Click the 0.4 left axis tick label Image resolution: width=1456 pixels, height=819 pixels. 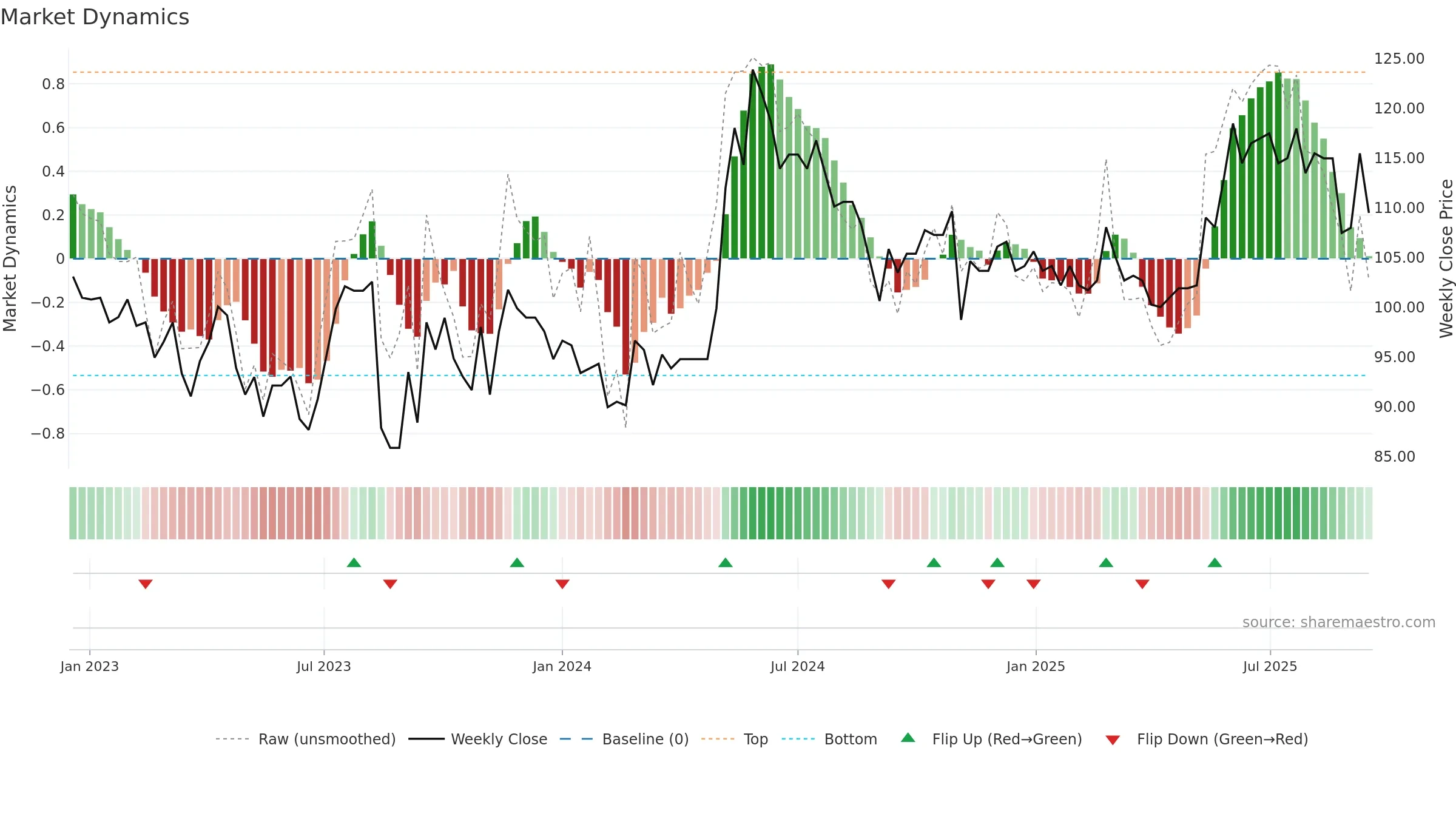tap(53, 171)
